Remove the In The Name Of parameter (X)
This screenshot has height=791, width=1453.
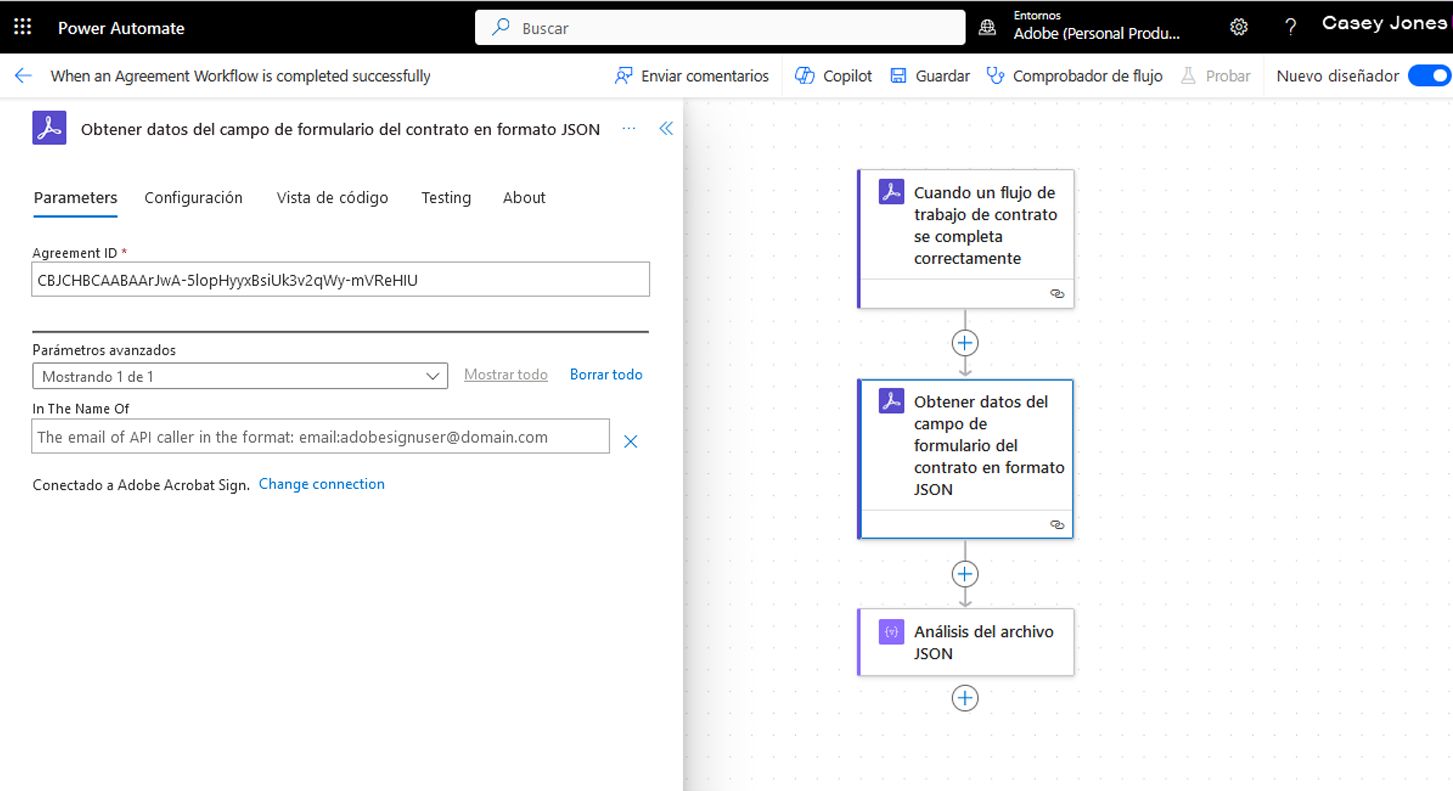pyautogui.click(x=631, y=441)
